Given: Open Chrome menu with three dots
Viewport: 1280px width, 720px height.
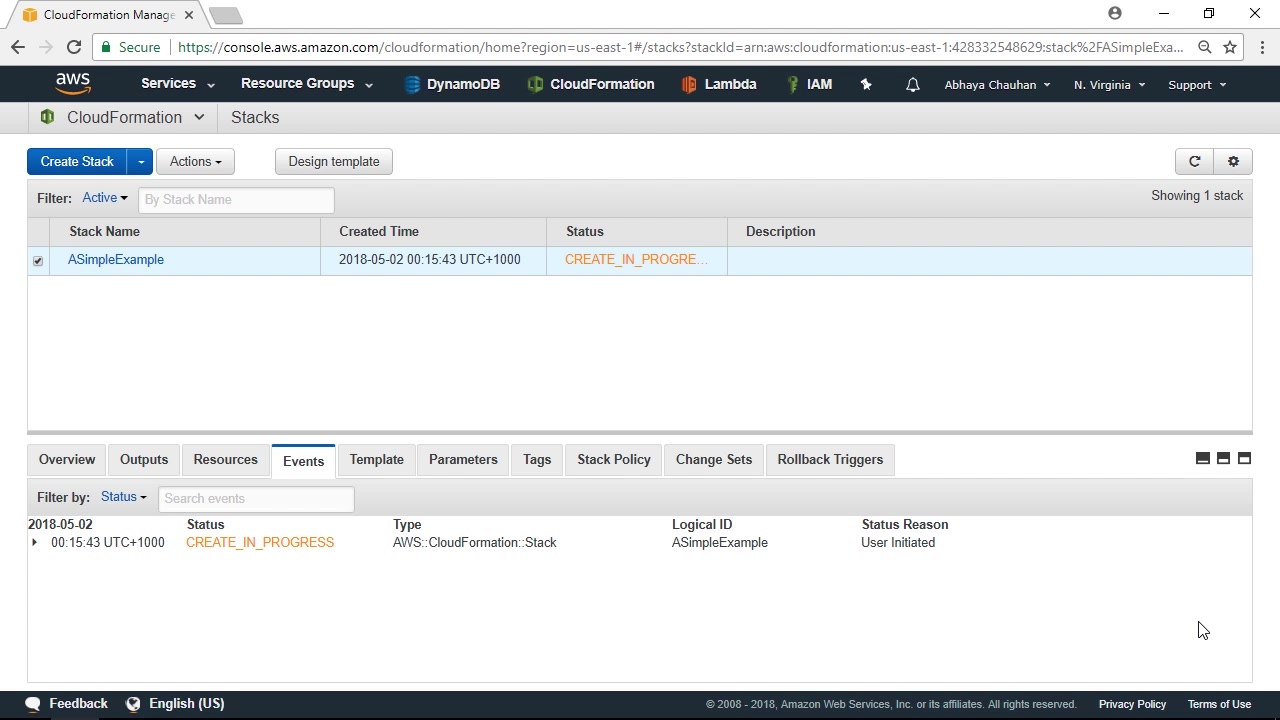Looking at the screenshot, I should (1262, 47).
